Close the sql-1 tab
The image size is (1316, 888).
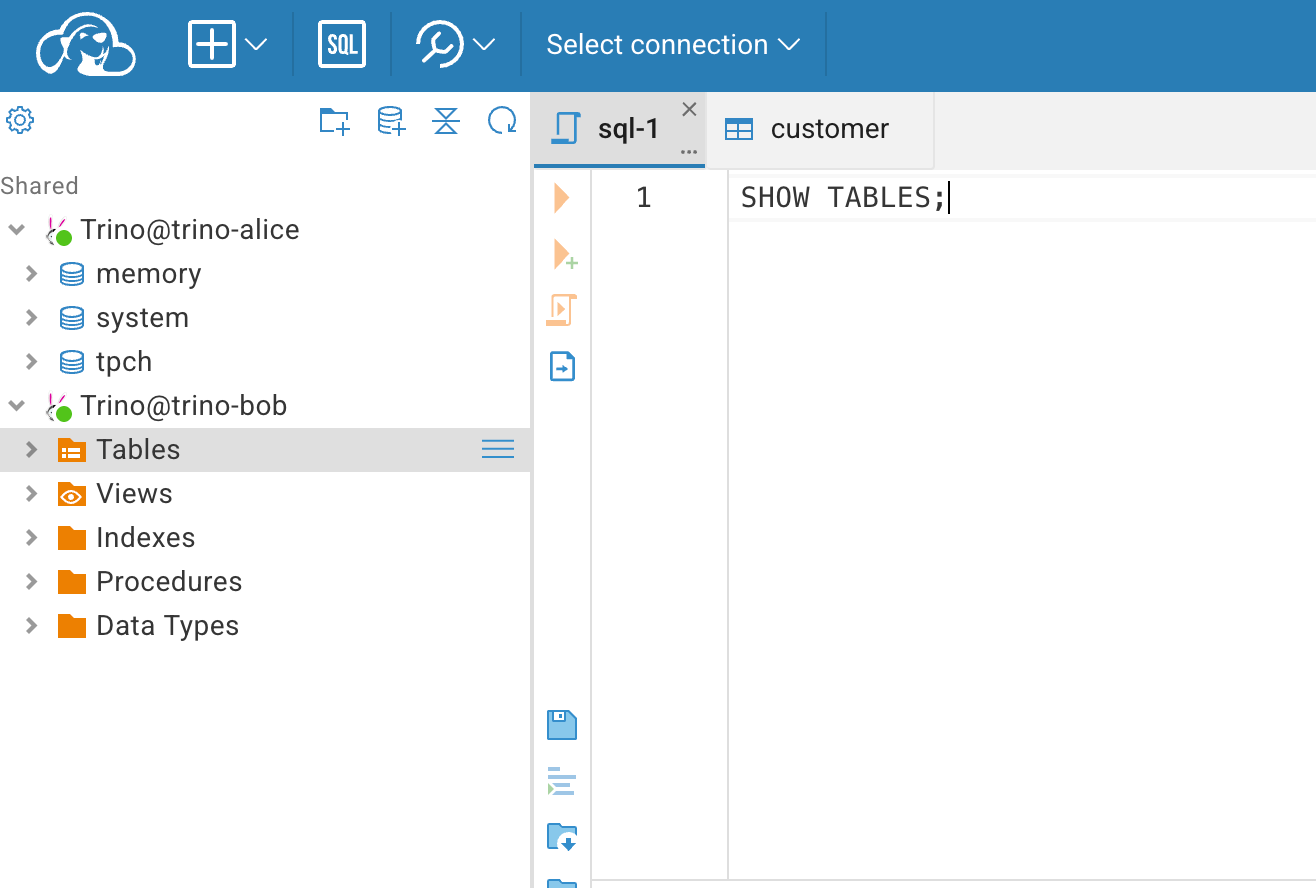click(x=689, y=110)
